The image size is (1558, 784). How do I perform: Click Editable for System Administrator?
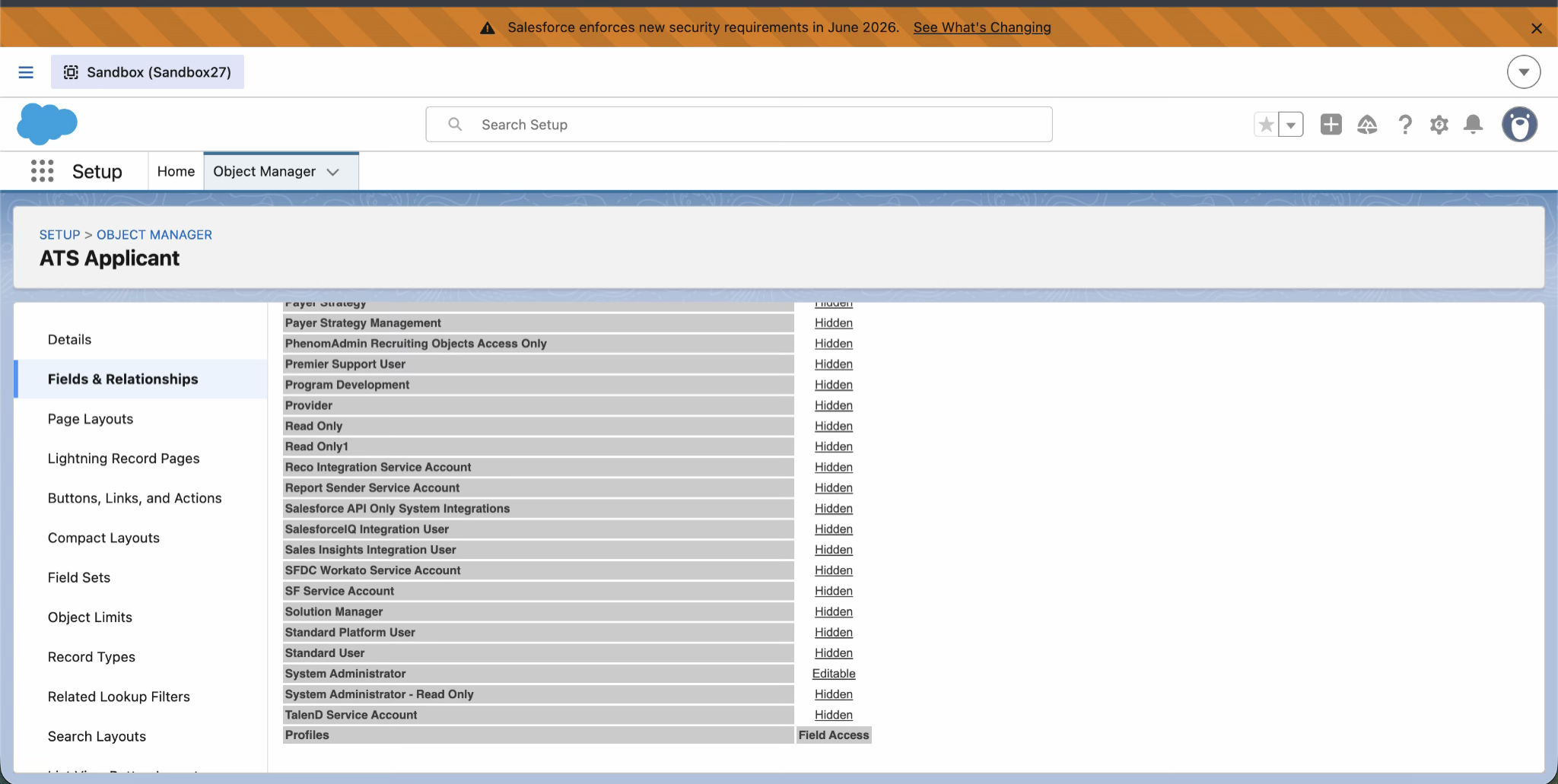(834, 673)
